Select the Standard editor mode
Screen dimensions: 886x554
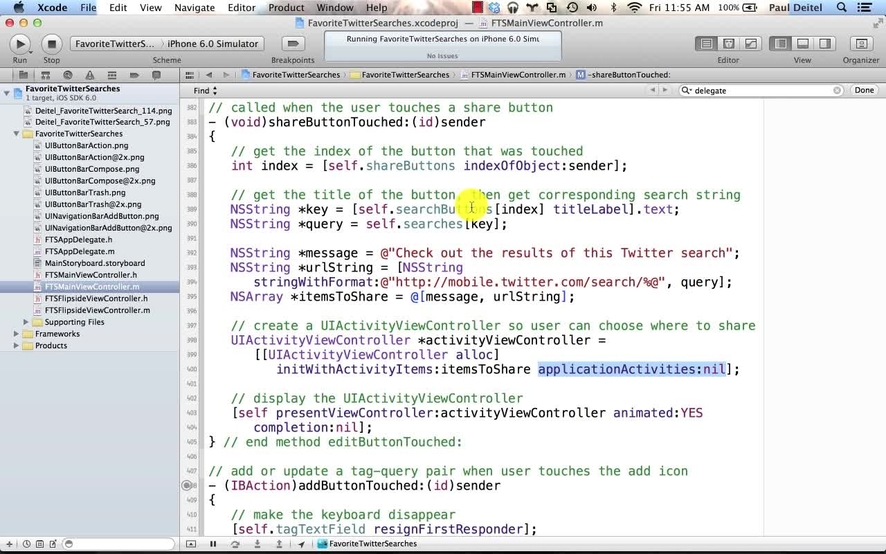(706, 44)
